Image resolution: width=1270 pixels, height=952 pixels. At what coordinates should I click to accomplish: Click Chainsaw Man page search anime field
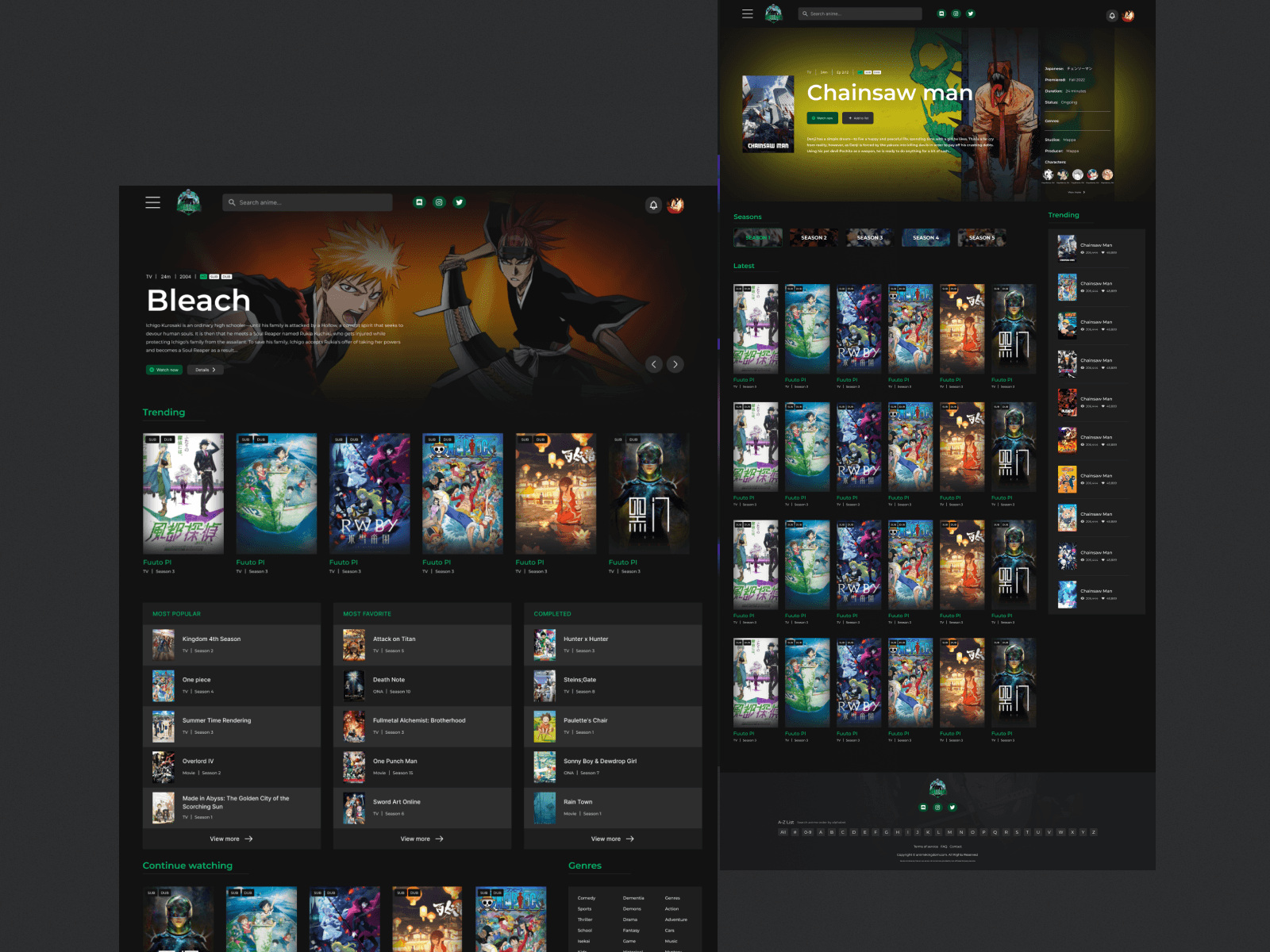[x=860, y=13]
